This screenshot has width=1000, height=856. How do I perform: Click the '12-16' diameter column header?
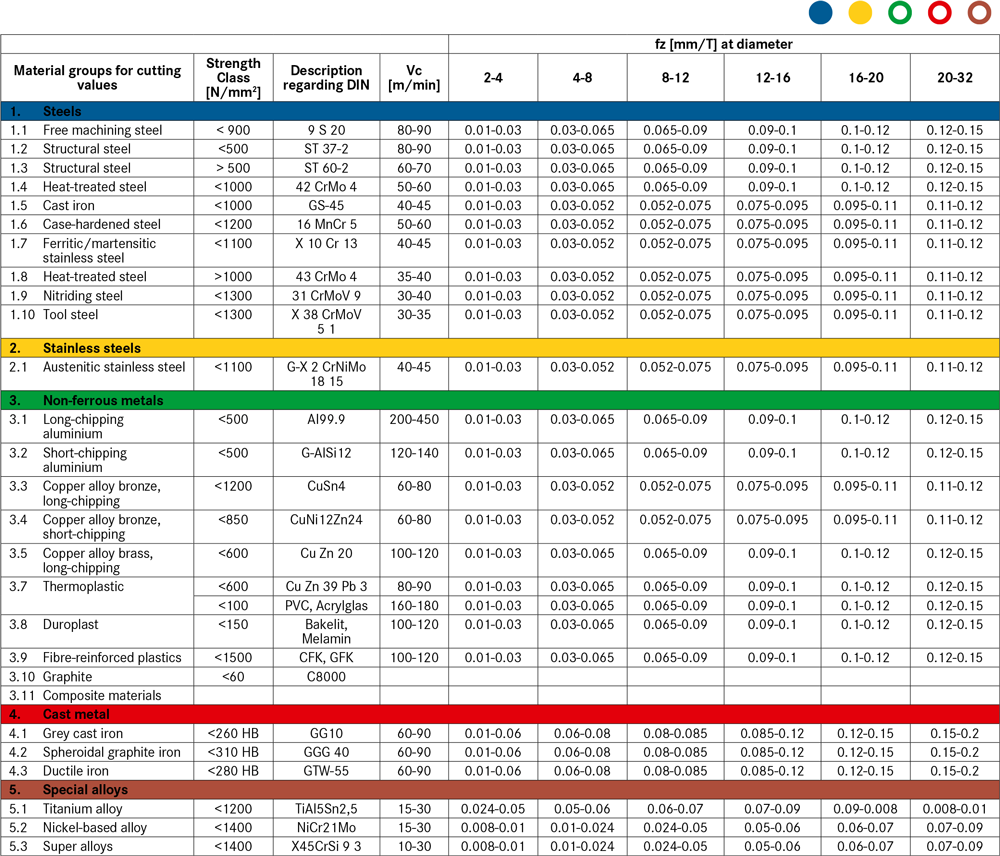772,77
